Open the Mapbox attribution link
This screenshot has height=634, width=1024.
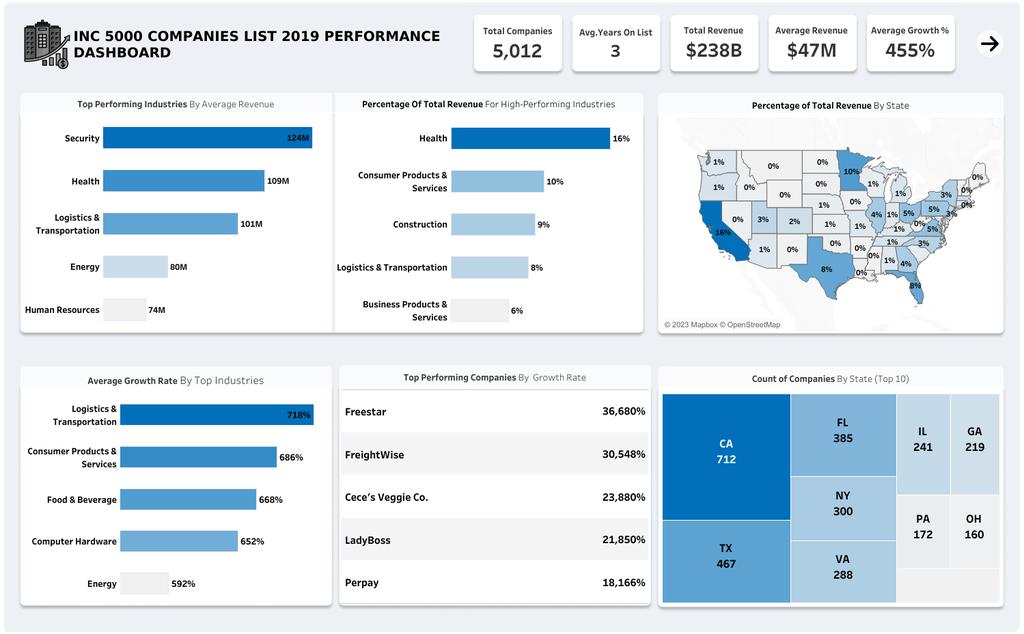[691, 325]
